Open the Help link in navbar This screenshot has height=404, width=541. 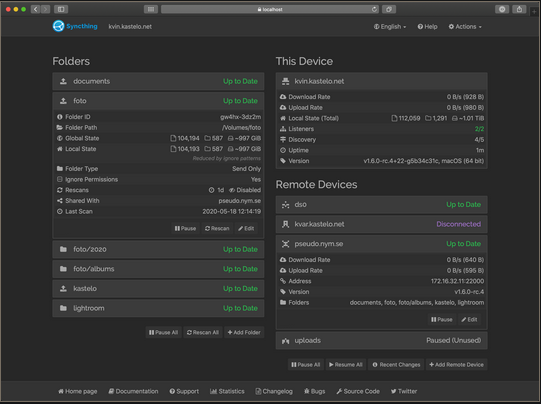(427, 27)
